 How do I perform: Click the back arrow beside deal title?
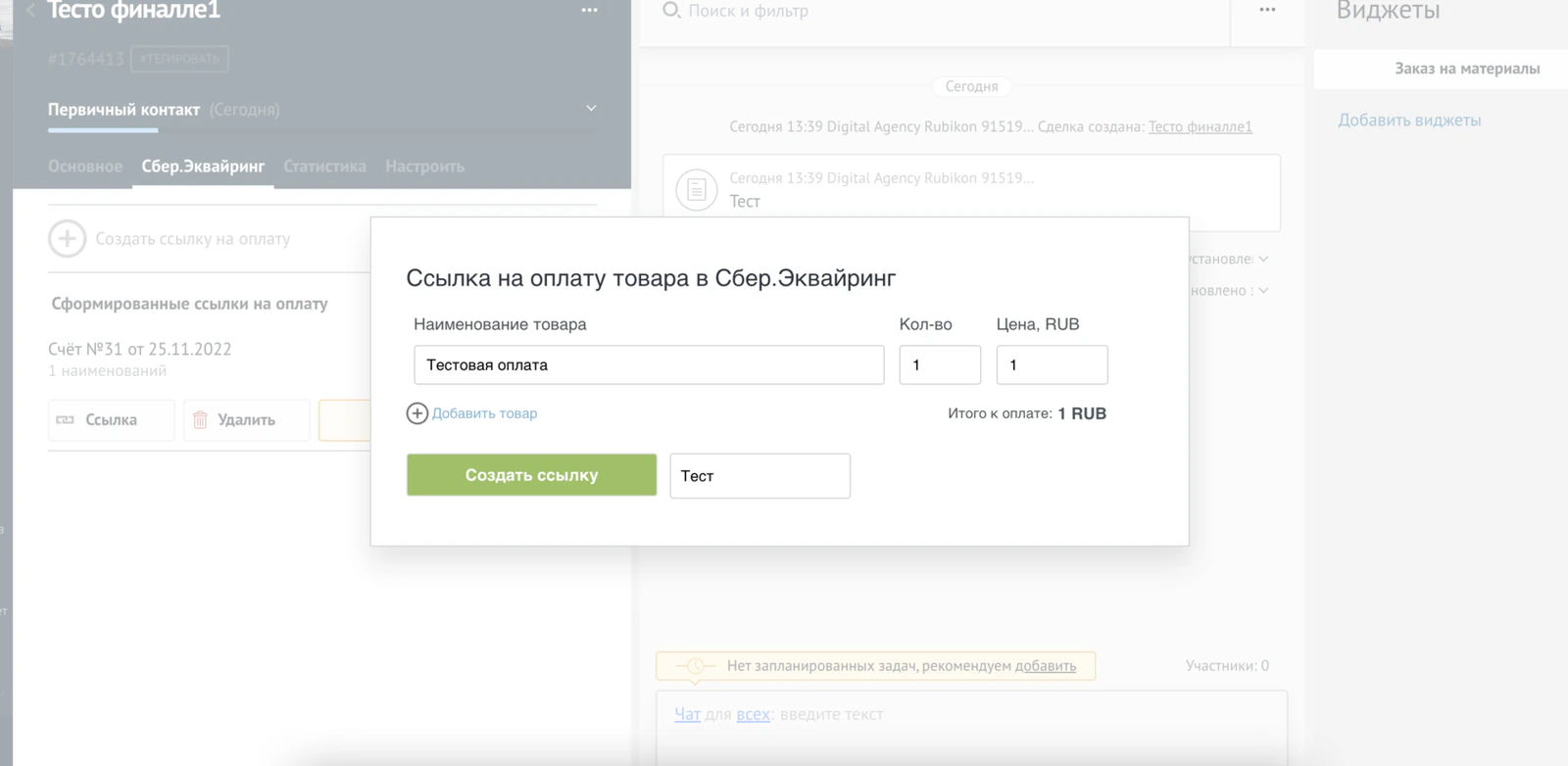30,11
